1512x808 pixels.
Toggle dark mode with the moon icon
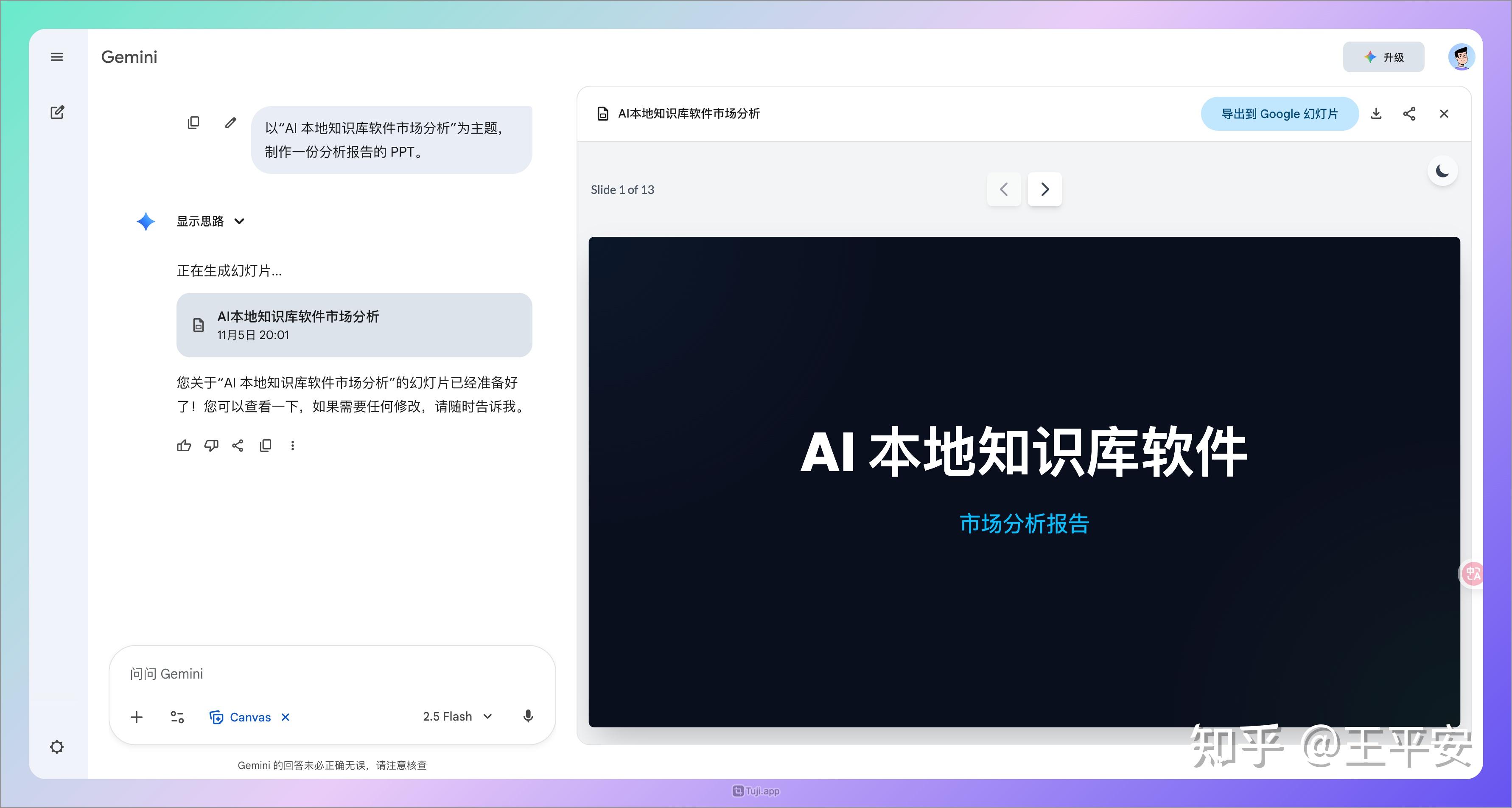pos(1442,170)
